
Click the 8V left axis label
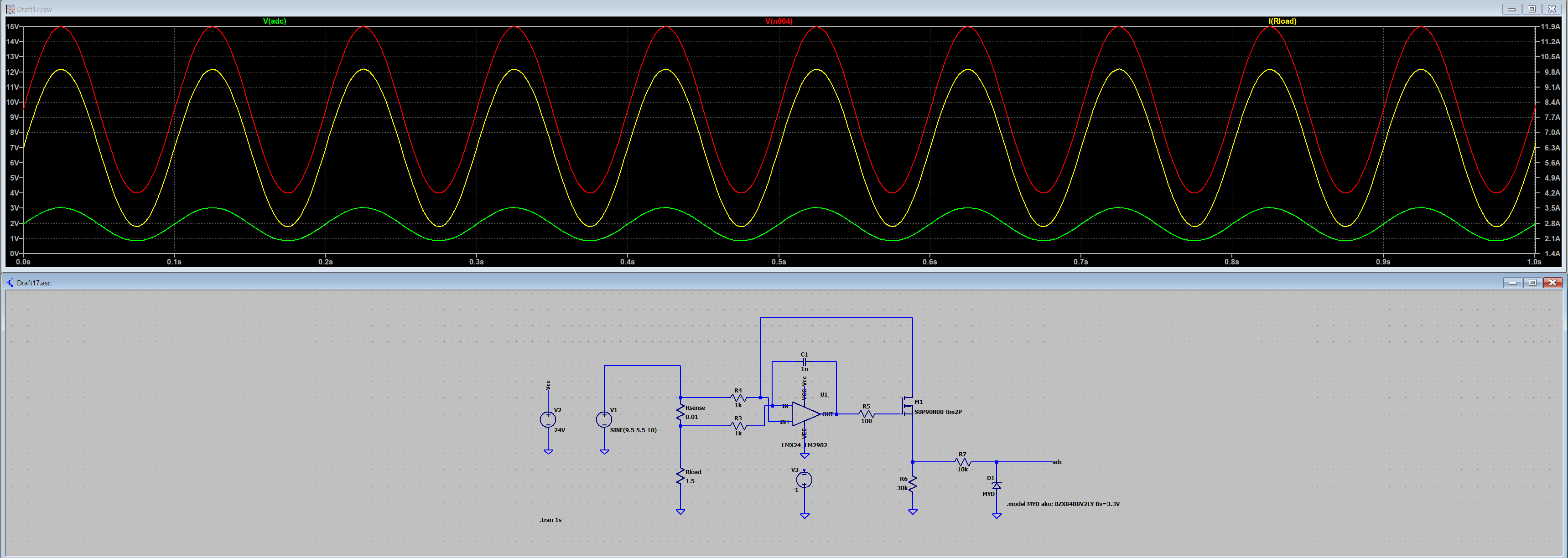pos(14,133)
